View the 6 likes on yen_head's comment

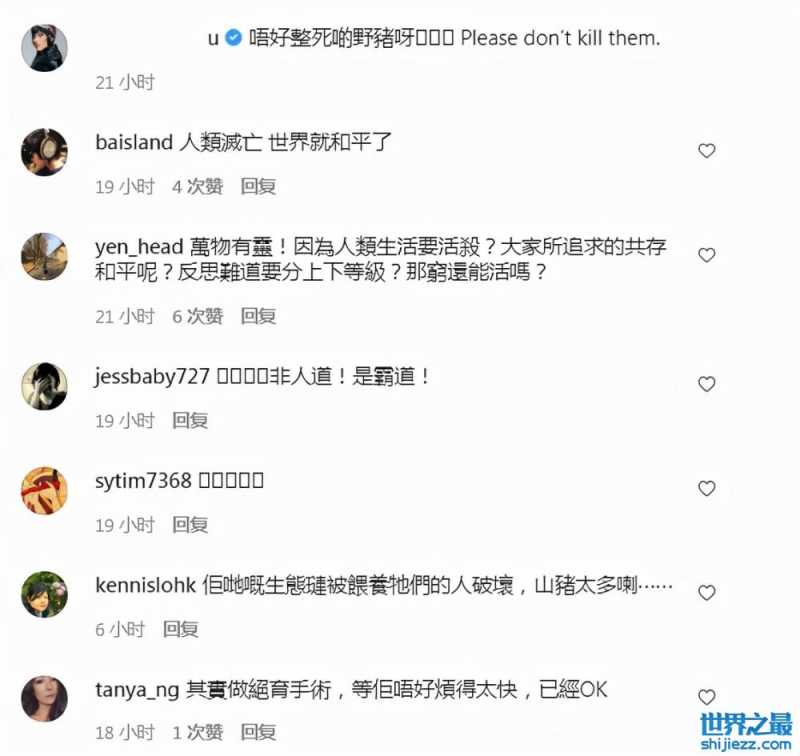pyautogui.click(x=197, y=316)
